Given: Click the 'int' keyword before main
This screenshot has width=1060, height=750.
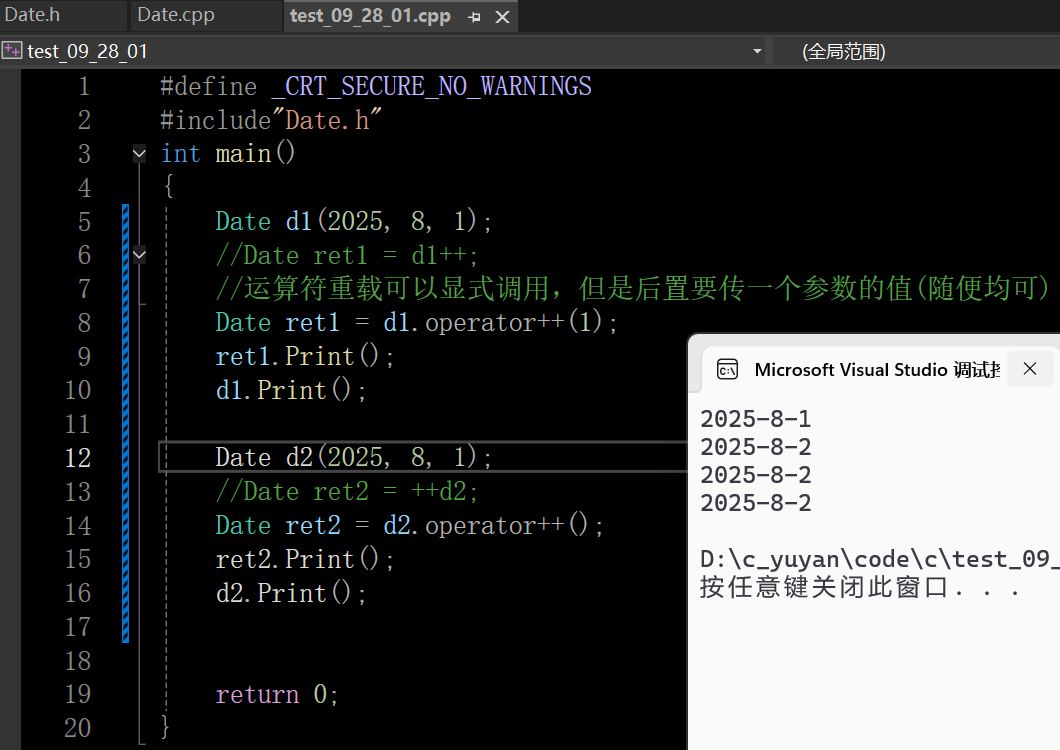Looking at the screenshot, I should [180, 154].
